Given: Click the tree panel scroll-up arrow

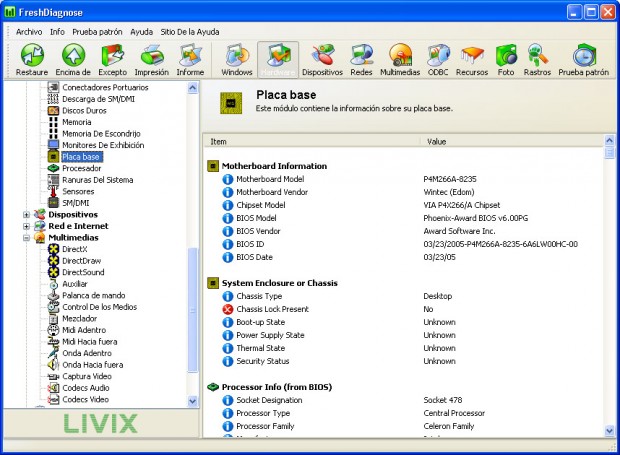Looking at the screenshot, I should (x=193, y=87).
